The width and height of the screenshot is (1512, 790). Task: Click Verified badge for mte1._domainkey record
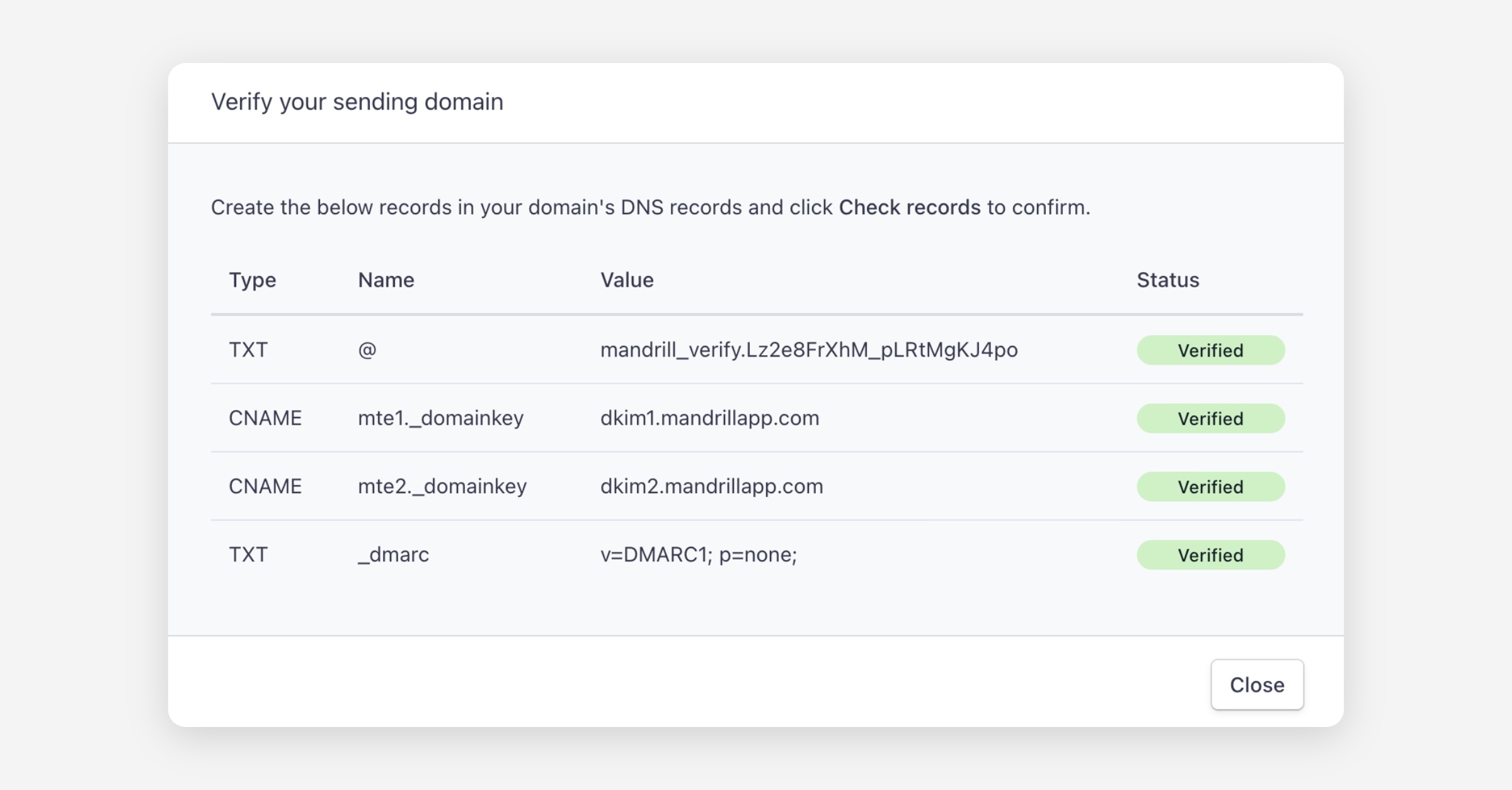pyautogui.click(x=1210, y=418)
